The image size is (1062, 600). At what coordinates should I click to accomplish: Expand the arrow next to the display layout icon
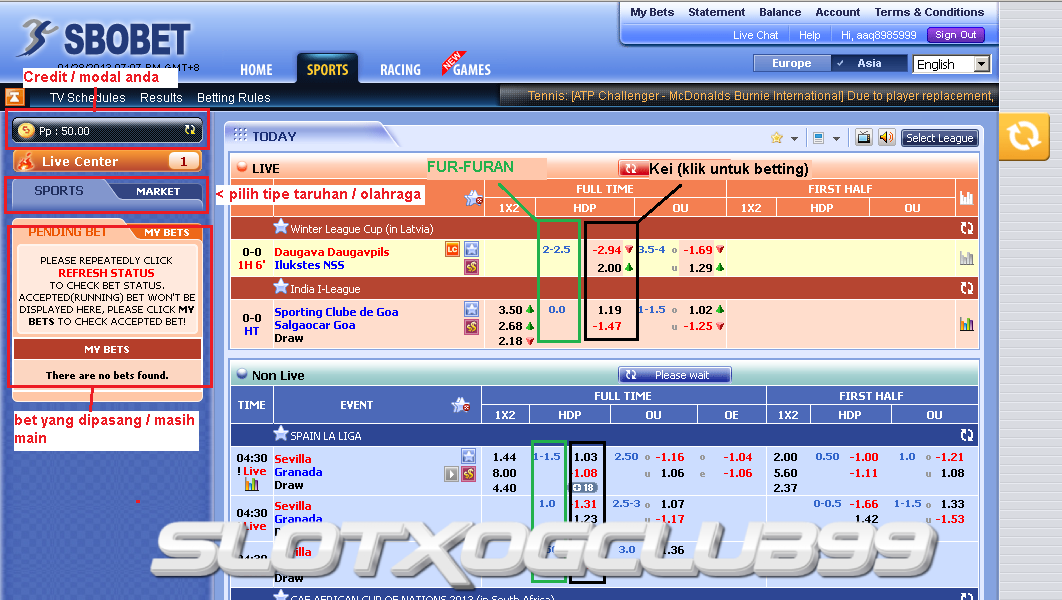pyautogui.click(x=836, y=139)
